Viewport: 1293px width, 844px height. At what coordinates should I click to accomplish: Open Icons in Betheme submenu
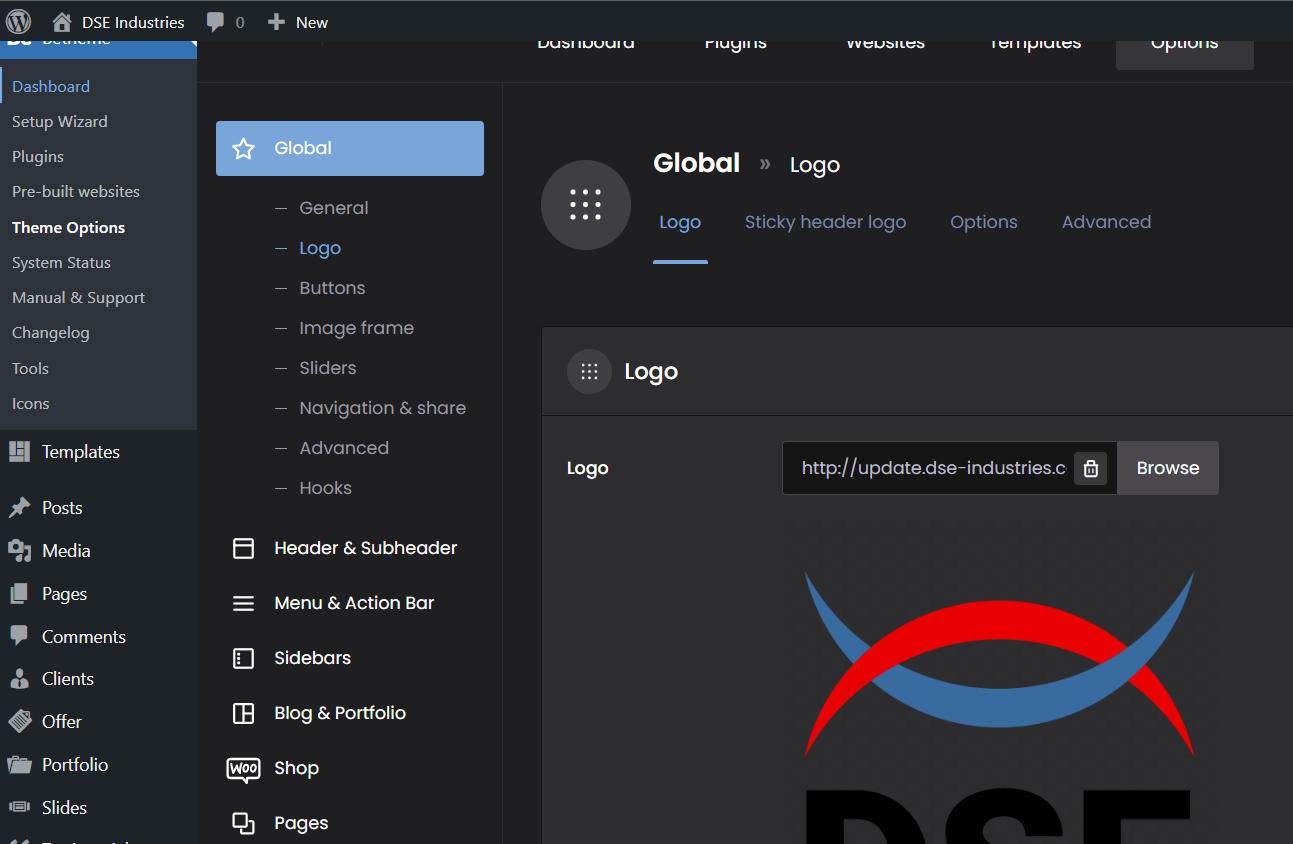[x=31, y=403]
